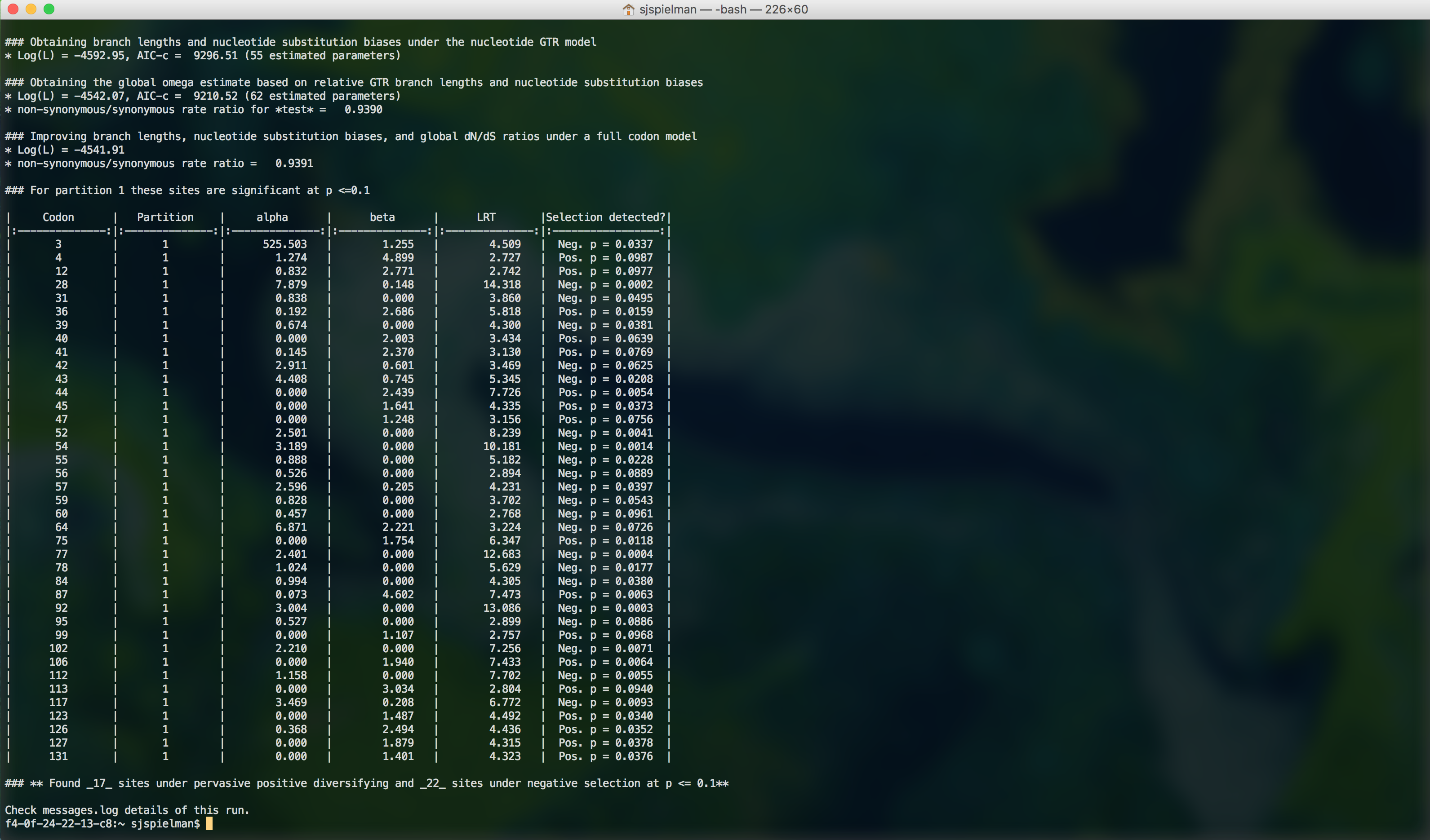Screen dimensions: 1430x840
Task: Click the '_17_' positive sites count
Action: pos(99,783)
